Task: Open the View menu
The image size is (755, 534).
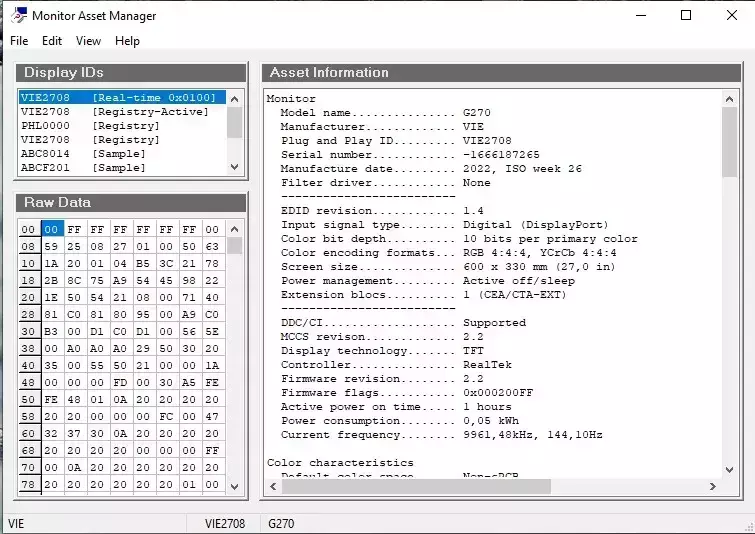Action: tap(88, 41)
